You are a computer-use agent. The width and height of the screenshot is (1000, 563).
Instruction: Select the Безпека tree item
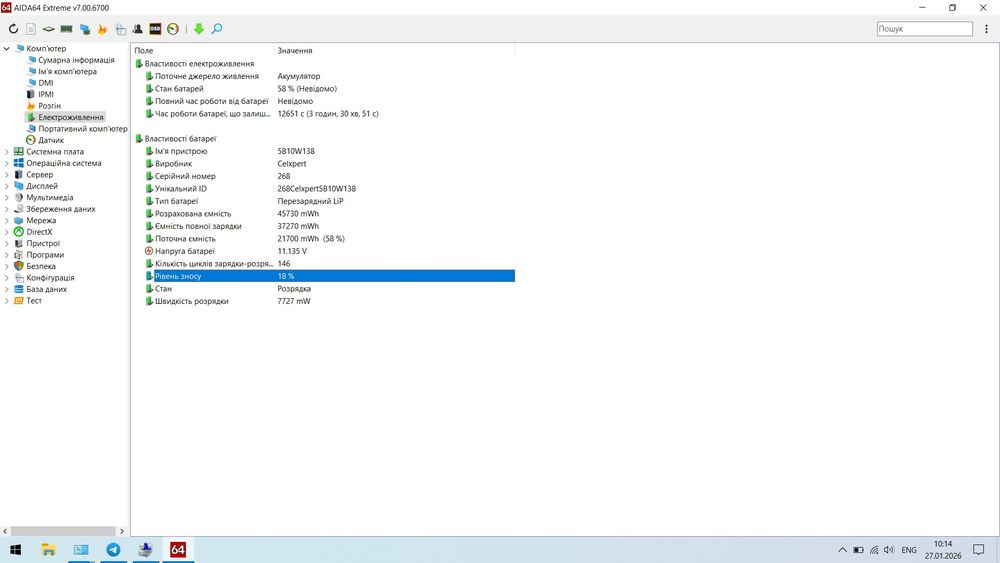click(x=41, y=267)
